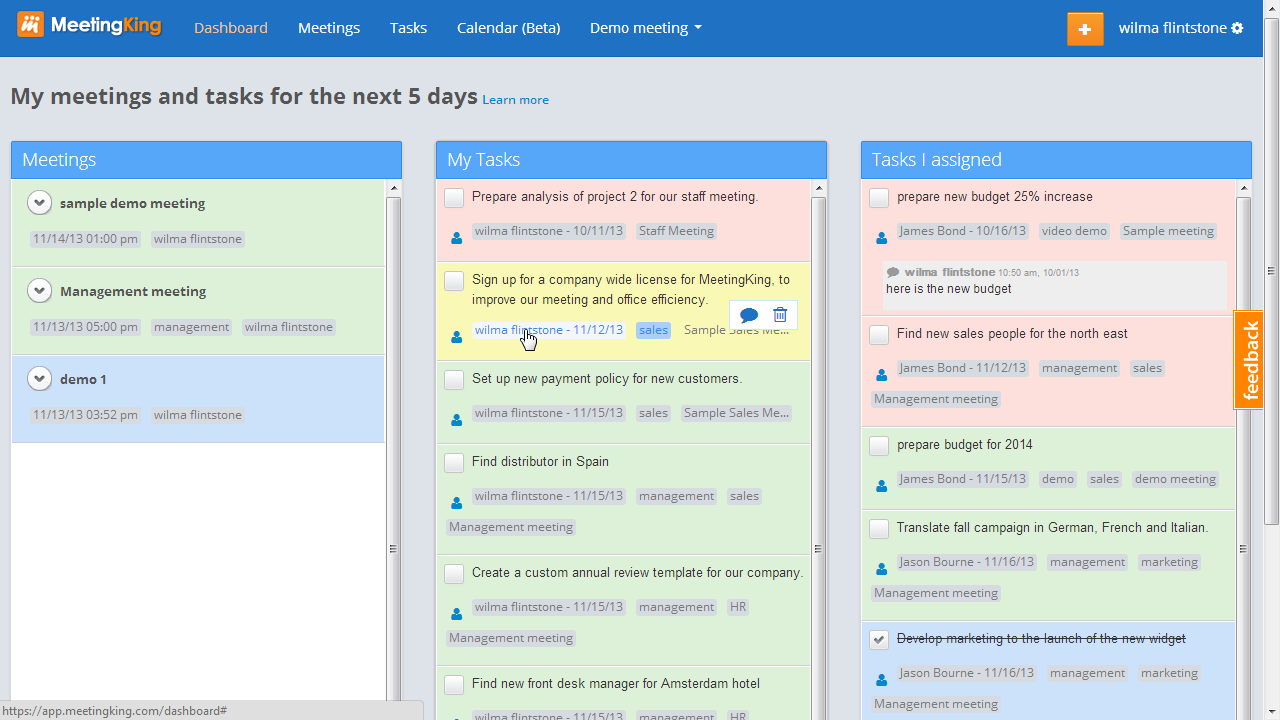Open Calendar (Beta) page
Screen dimensions: 1280x720
tap(508, 28)
